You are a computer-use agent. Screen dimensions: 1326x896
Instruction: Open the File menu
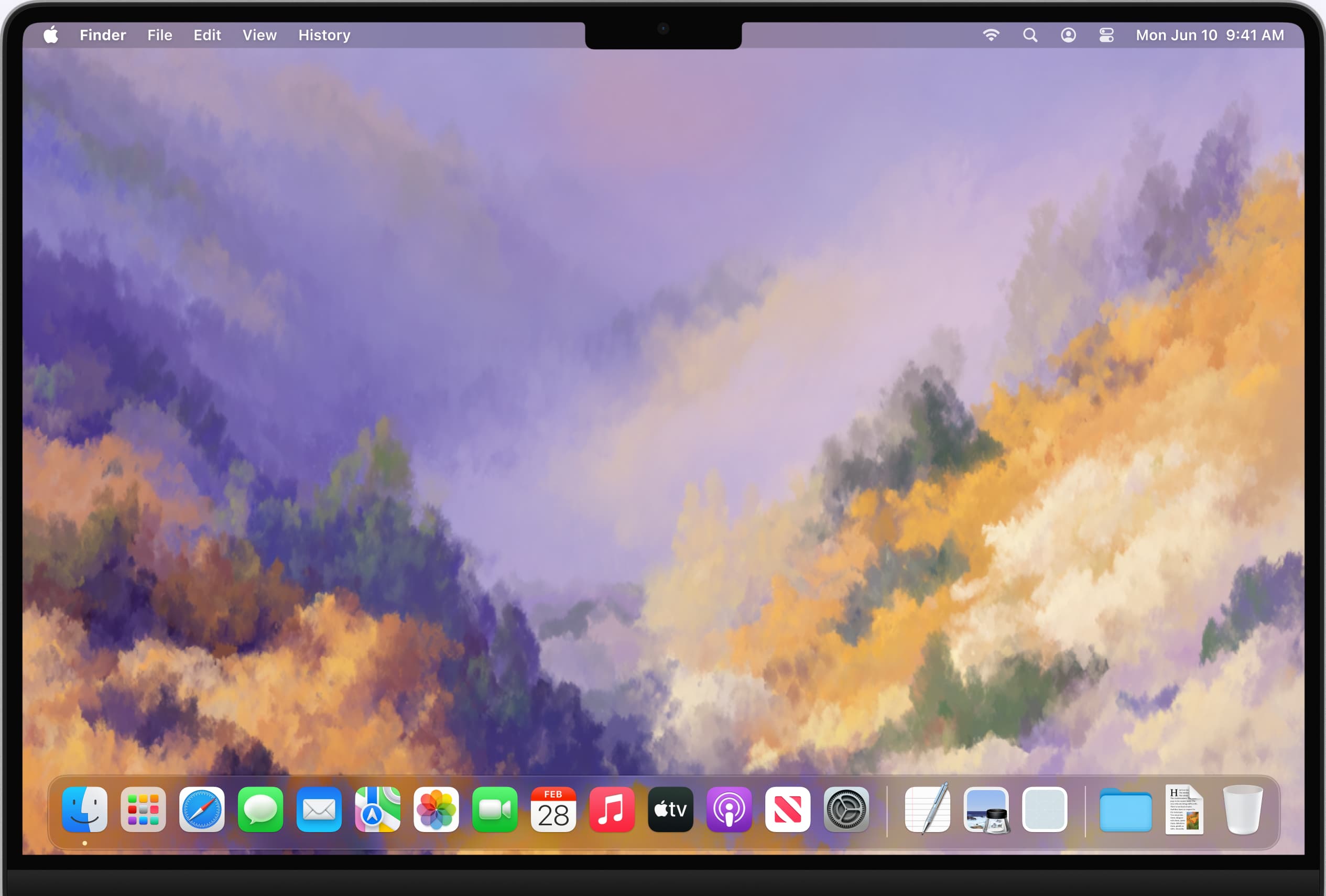(160, 35)
